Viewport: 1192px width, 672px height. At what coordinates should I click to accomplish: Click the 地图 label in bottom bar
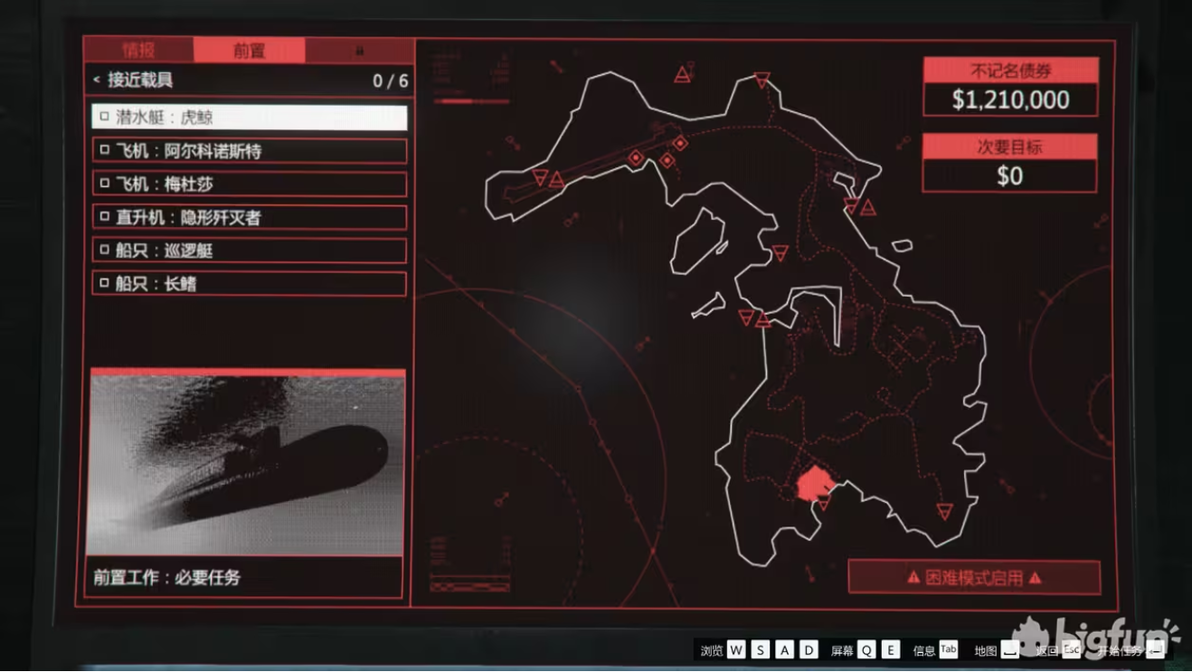pos(986,651)
